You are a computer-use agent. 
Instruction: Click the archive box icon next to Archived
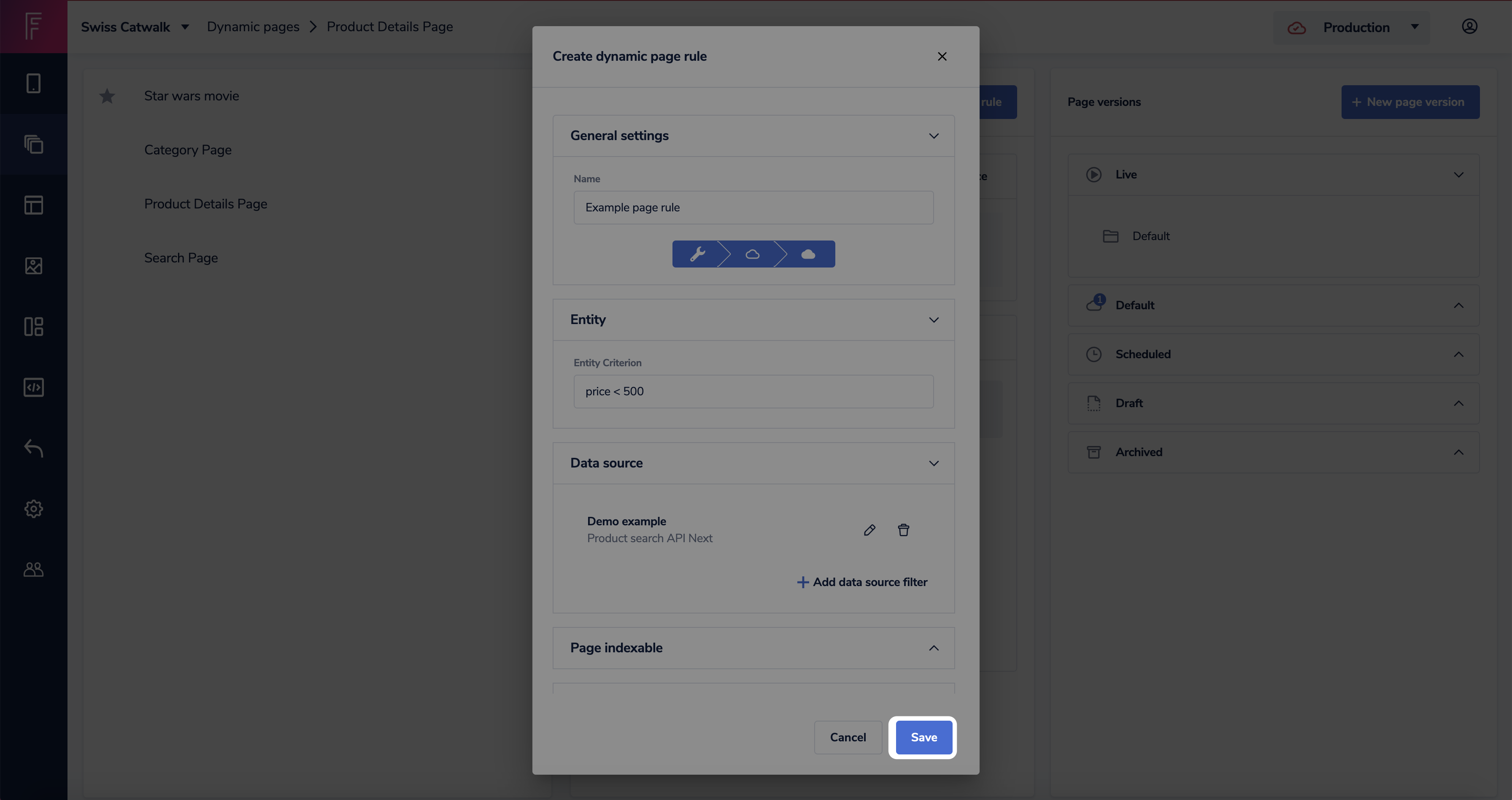click(1093, 452)
